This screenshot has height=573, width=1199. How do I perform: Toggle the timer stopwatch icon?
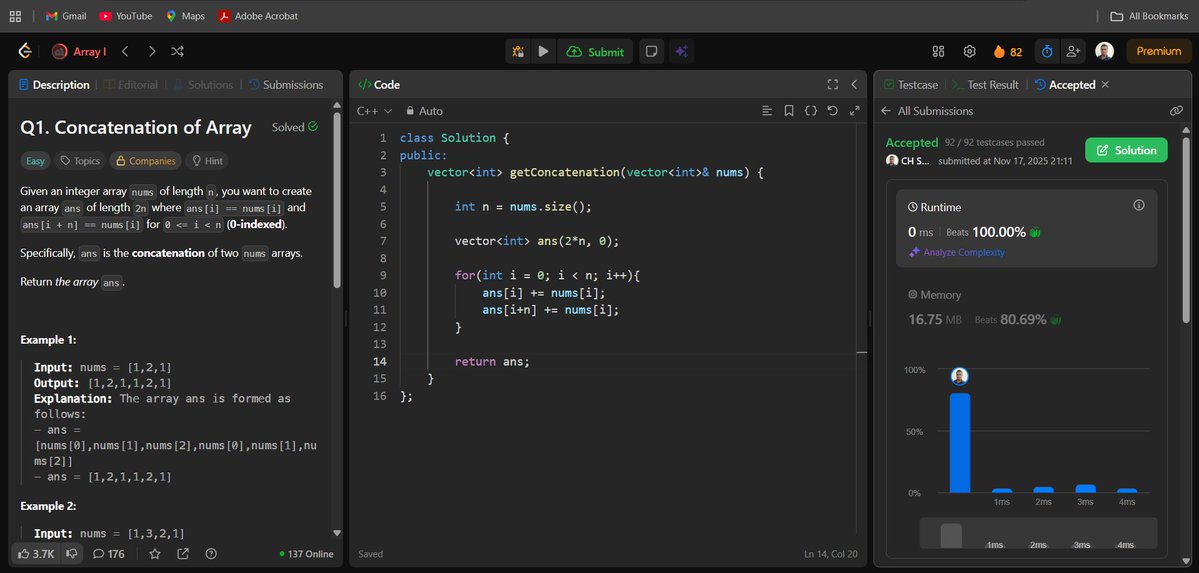click(x=1048, y=51)
